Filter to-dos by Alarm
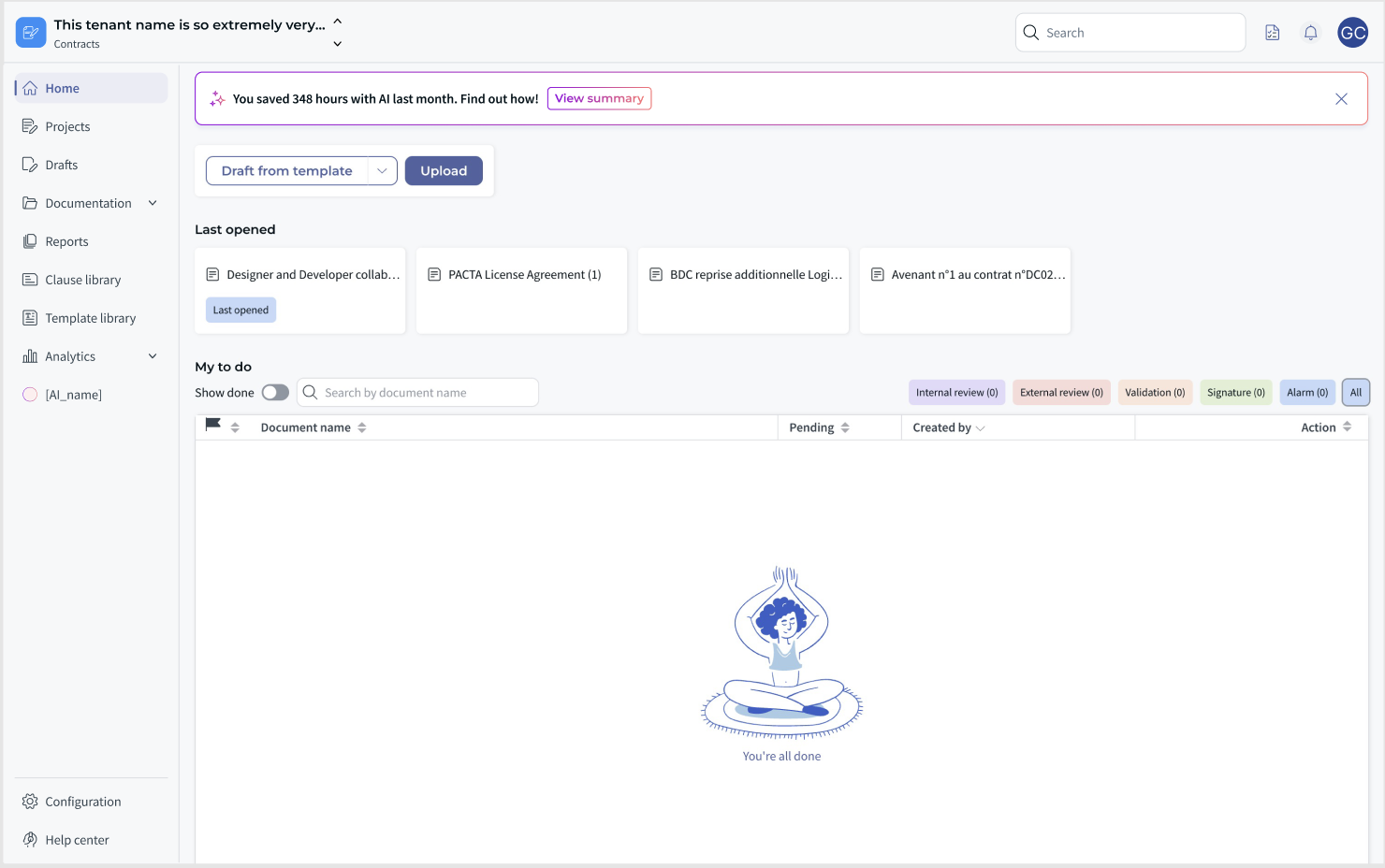Image resolution: width=1385 pixels, height=868 pixels. (1307, 393)
